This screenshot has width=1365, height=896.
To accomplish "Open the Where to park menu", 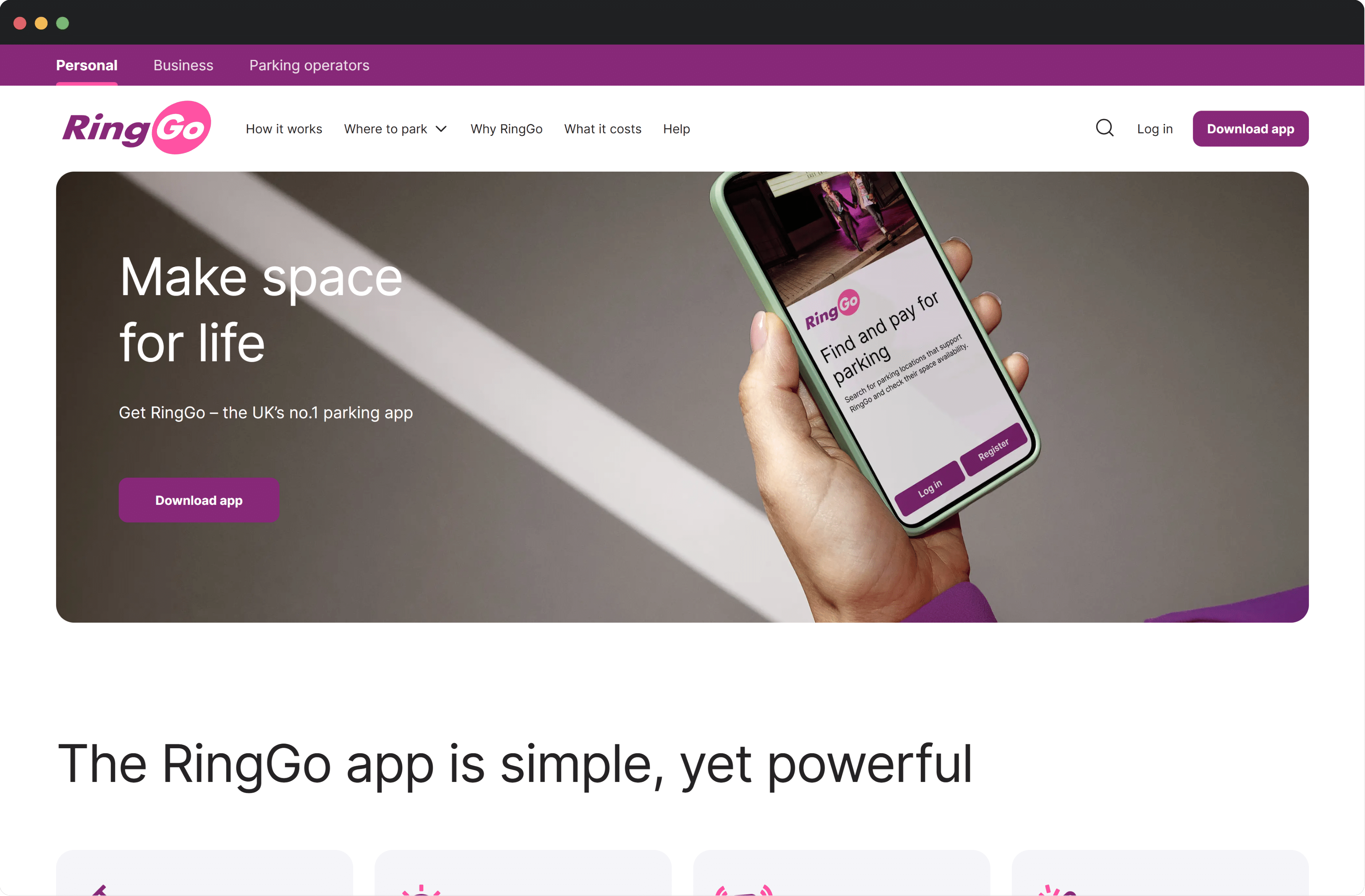I will 385,129.
